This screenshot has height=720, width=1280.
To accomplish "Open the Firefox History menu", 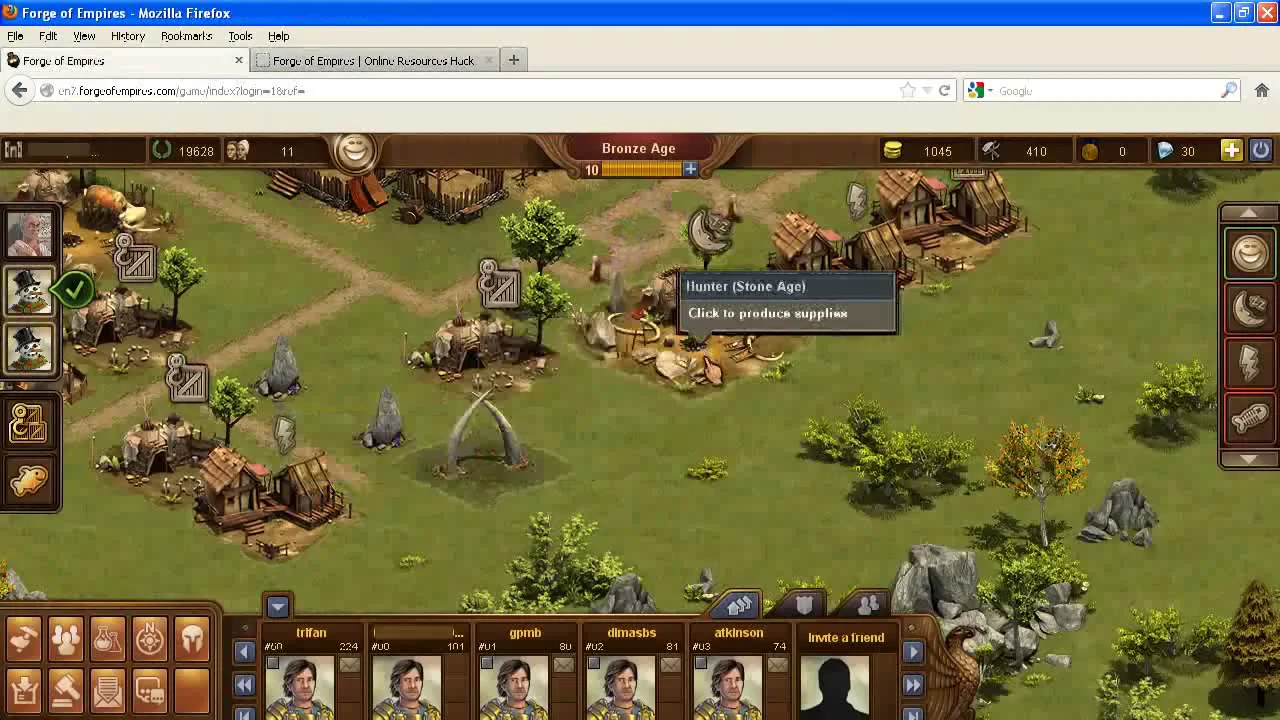I will click(x=128, y=36).
